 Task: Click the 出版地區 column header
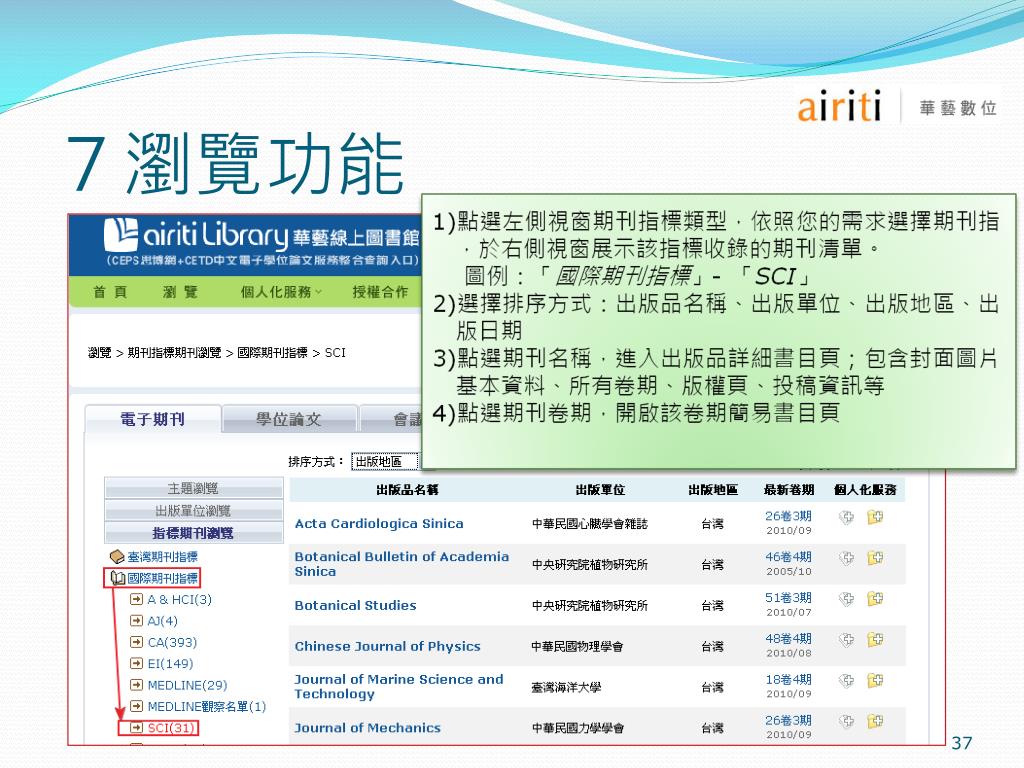coord(713,490)
